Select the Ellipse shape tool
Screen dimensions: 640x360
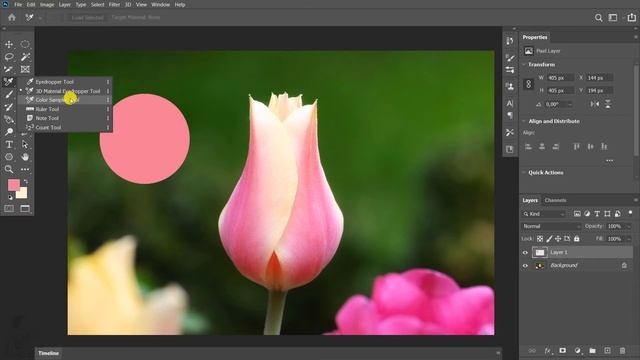(9, 157)
